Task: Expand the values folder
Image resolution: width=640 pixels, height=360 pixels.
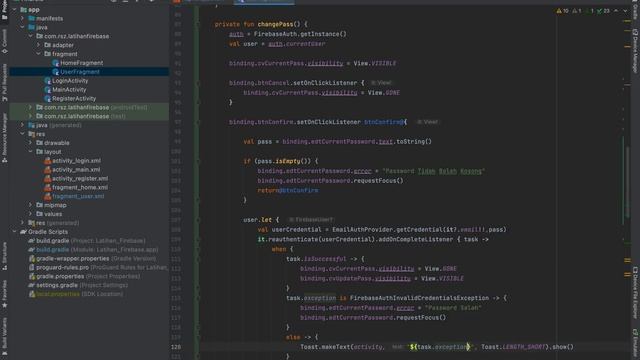Action: [x=31, y=214]
